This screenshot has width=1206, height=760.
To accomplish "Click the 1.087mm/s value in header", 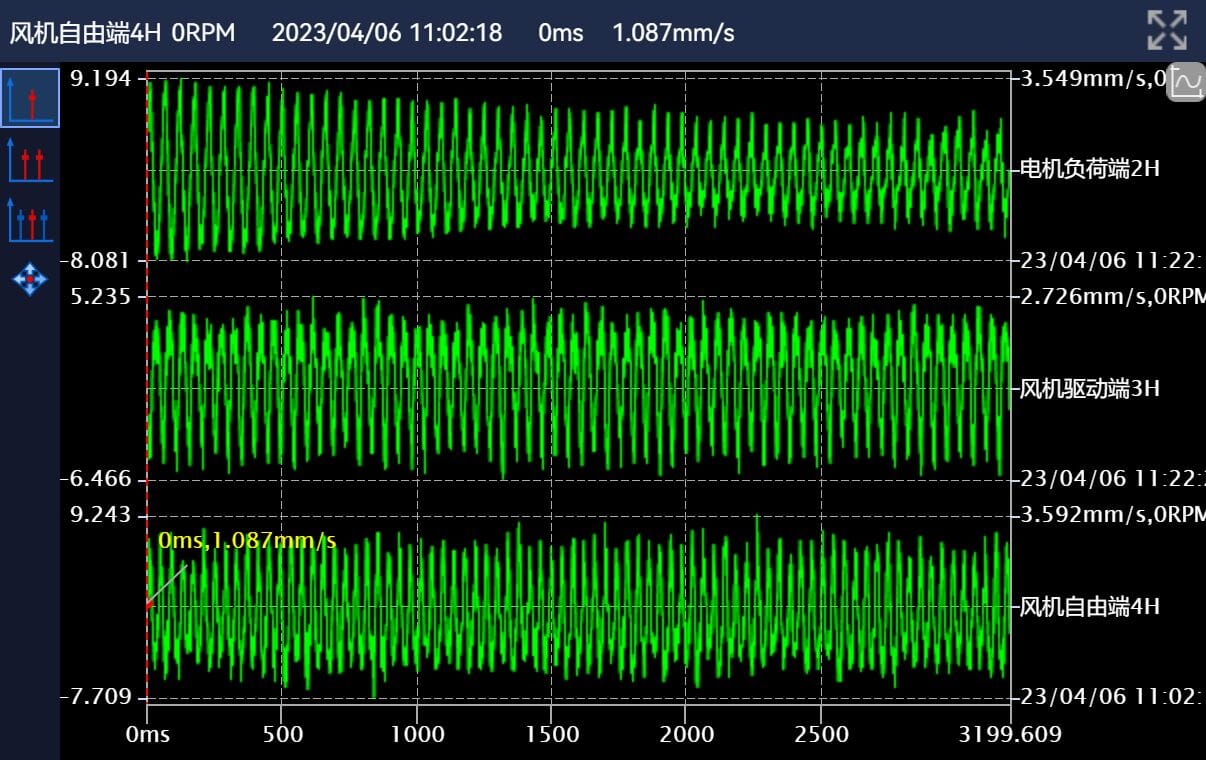I will coord(673,33).
